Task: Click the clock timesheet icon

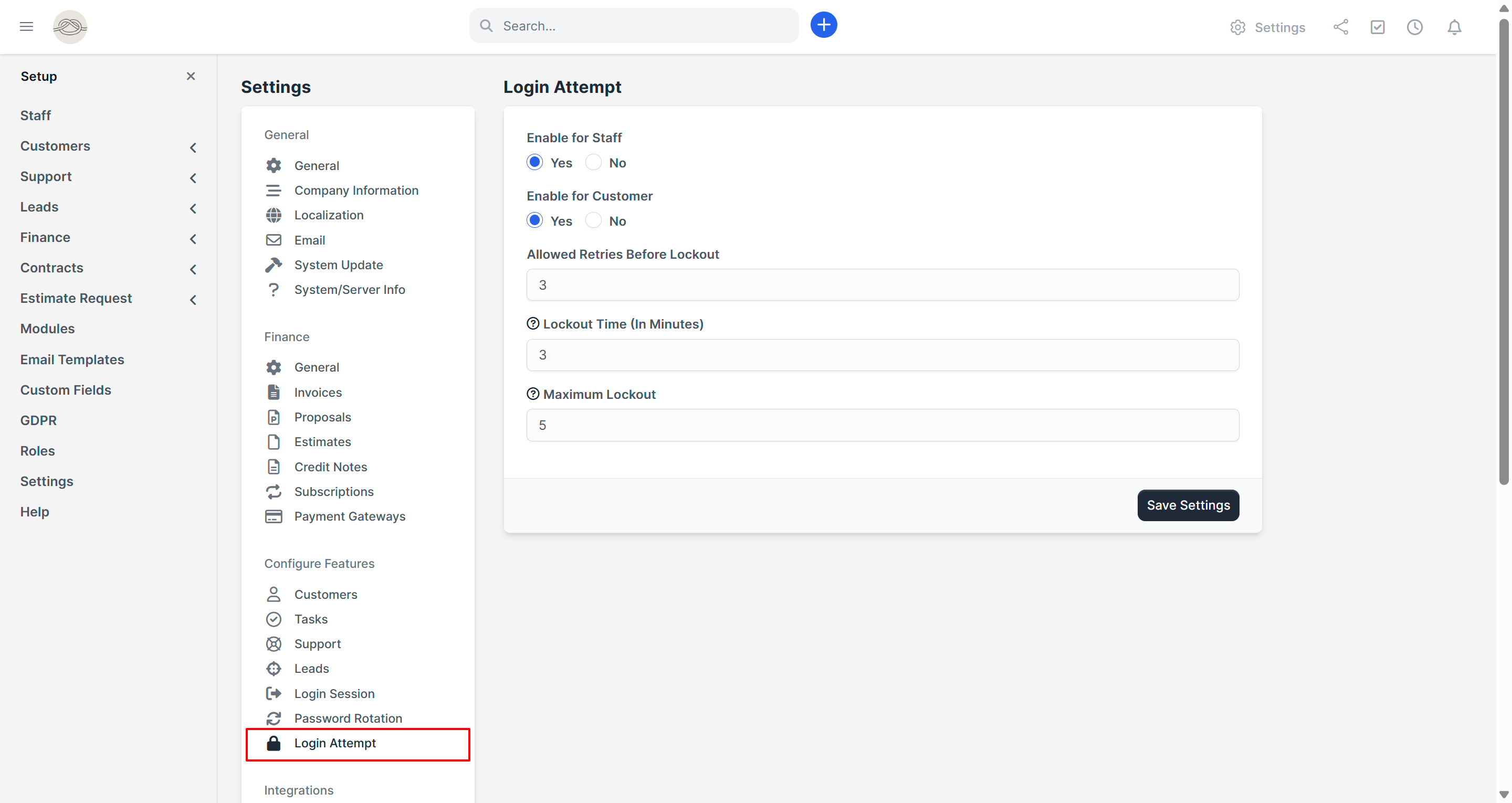Action: pos(1414,27)
